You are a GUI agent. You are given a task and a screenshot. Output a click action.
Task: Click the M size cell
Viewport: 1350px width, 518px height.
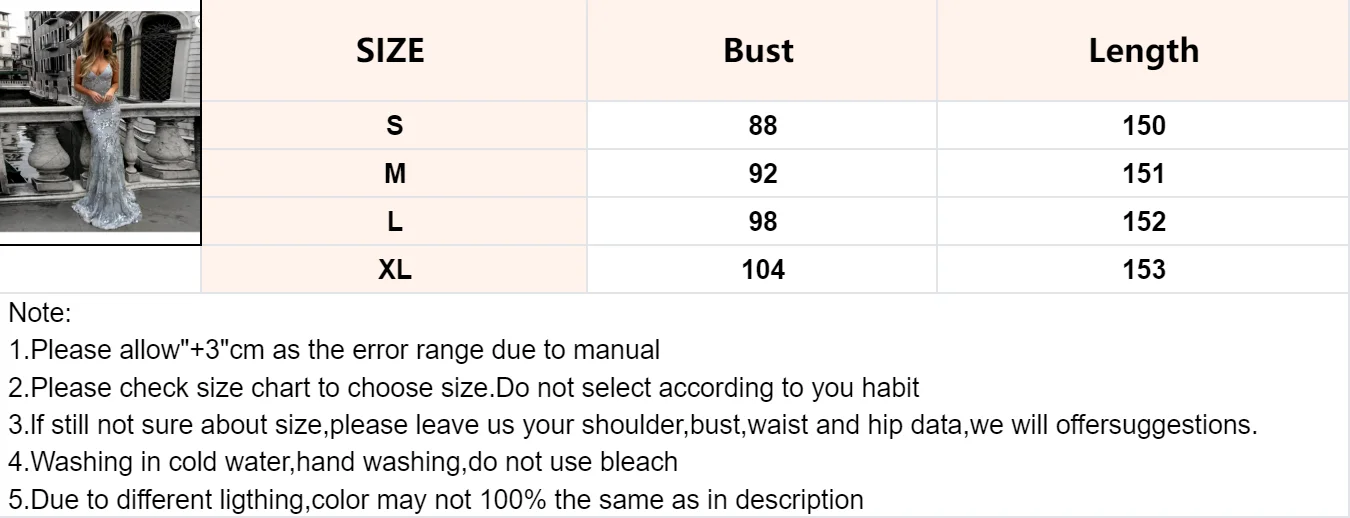(x=394, y=173)
